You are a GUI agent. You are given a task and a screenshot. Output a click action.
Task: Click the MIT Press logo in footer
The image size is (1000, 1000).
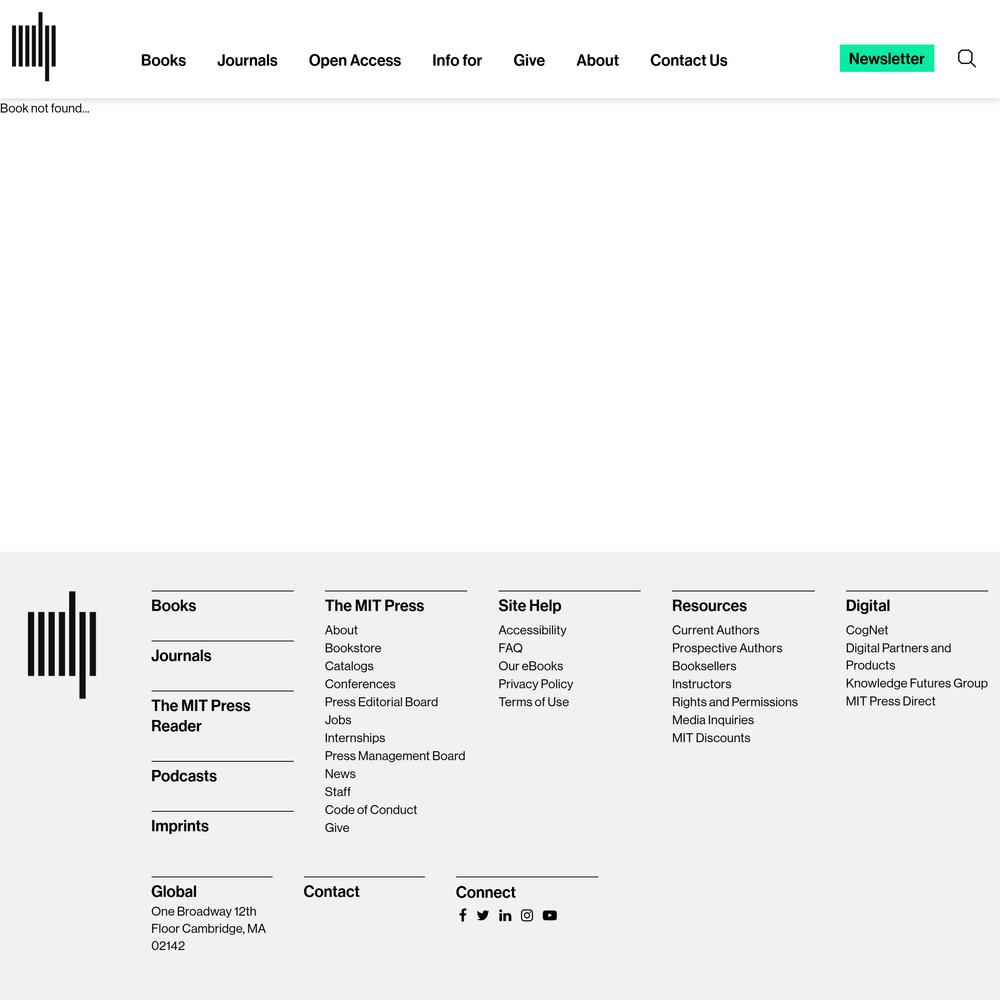point(62,645)
